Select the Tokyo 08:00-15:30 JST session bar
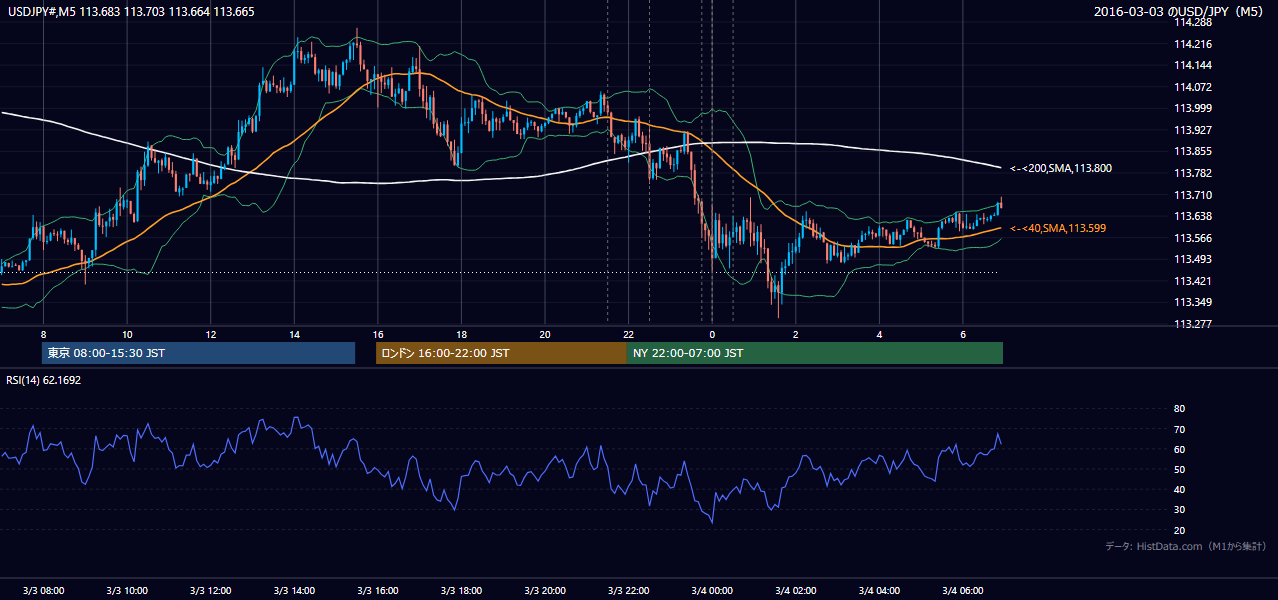 (198, 353)
